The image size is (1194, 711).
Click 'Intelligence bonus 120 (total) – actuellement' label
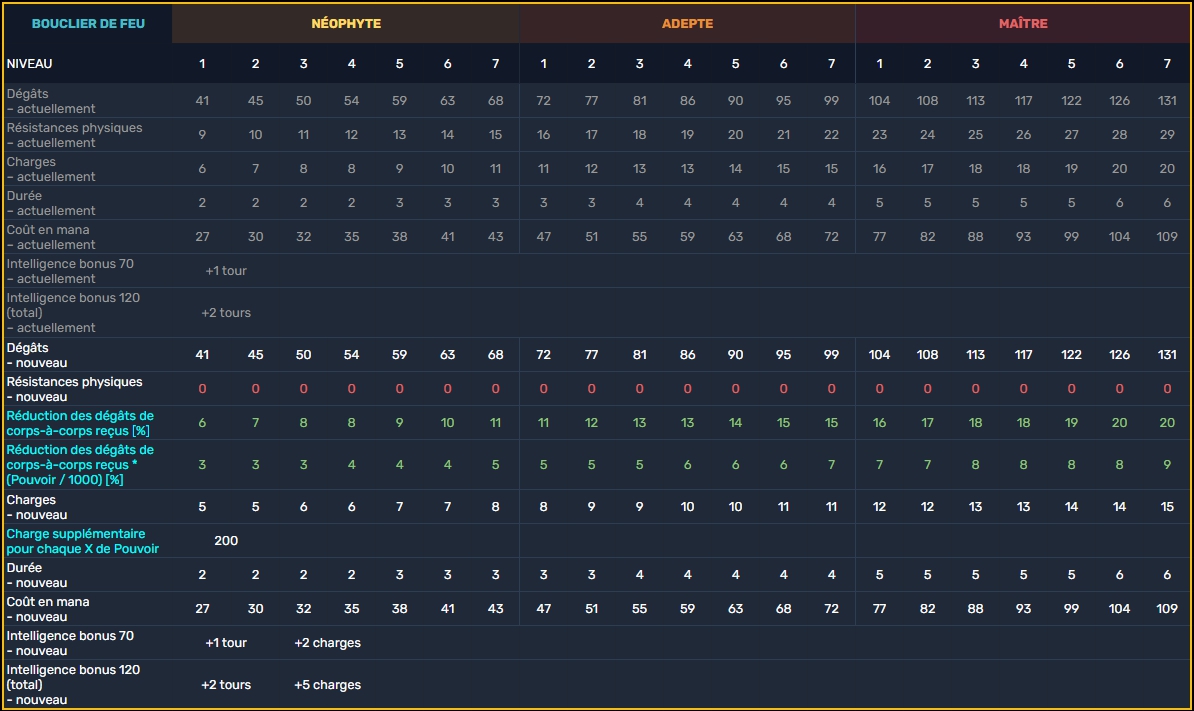click(x=73, y=313)
